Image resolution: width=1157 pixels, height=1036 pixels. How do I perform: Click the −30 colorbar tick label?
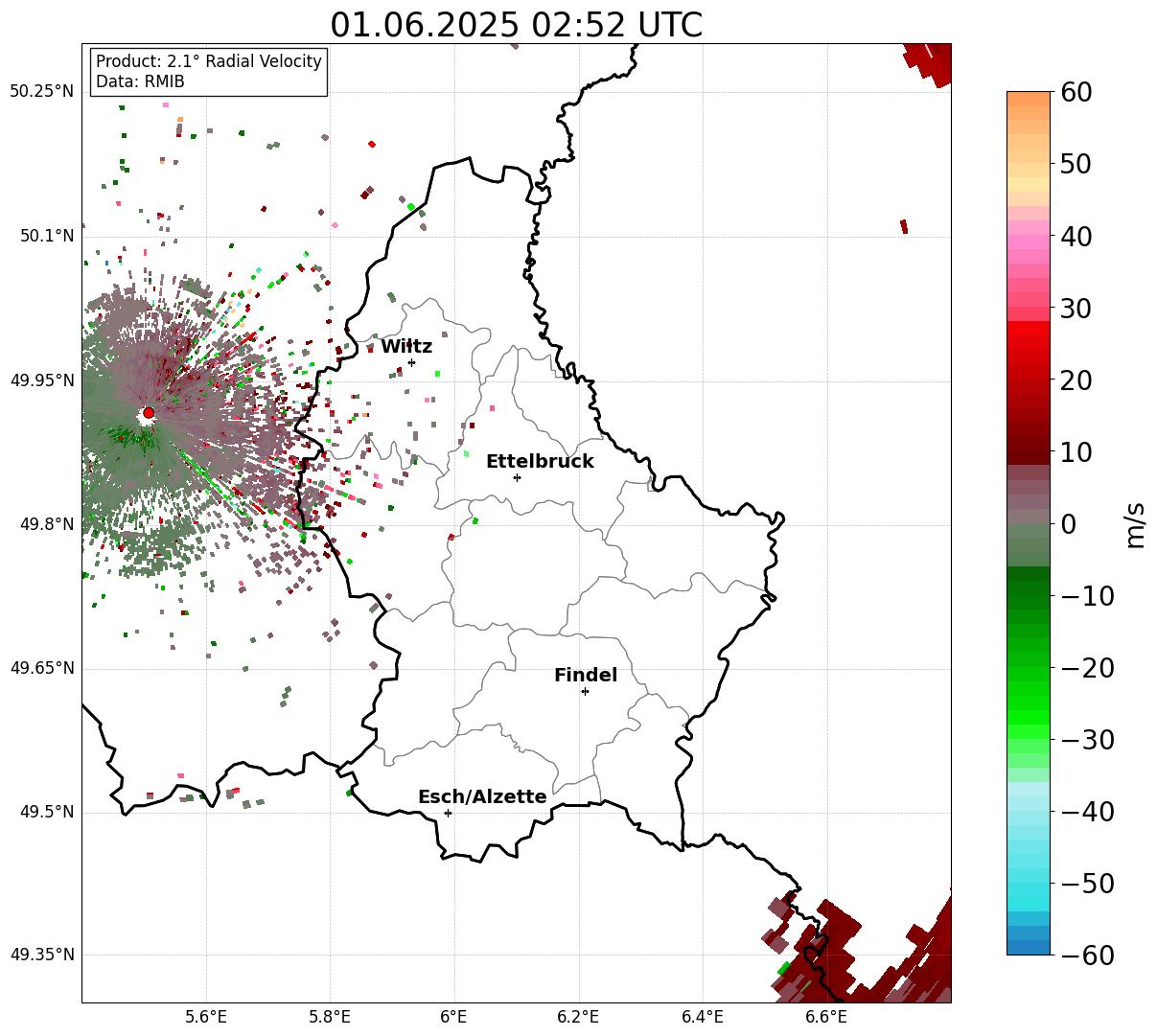pos(1087,740)
